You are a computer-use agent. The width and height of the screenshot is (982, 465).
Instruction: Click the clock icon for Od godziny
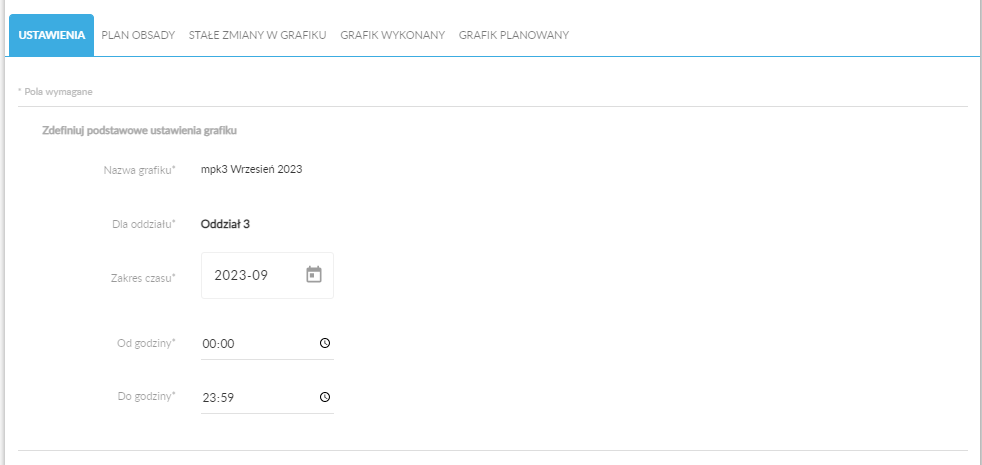324,343
